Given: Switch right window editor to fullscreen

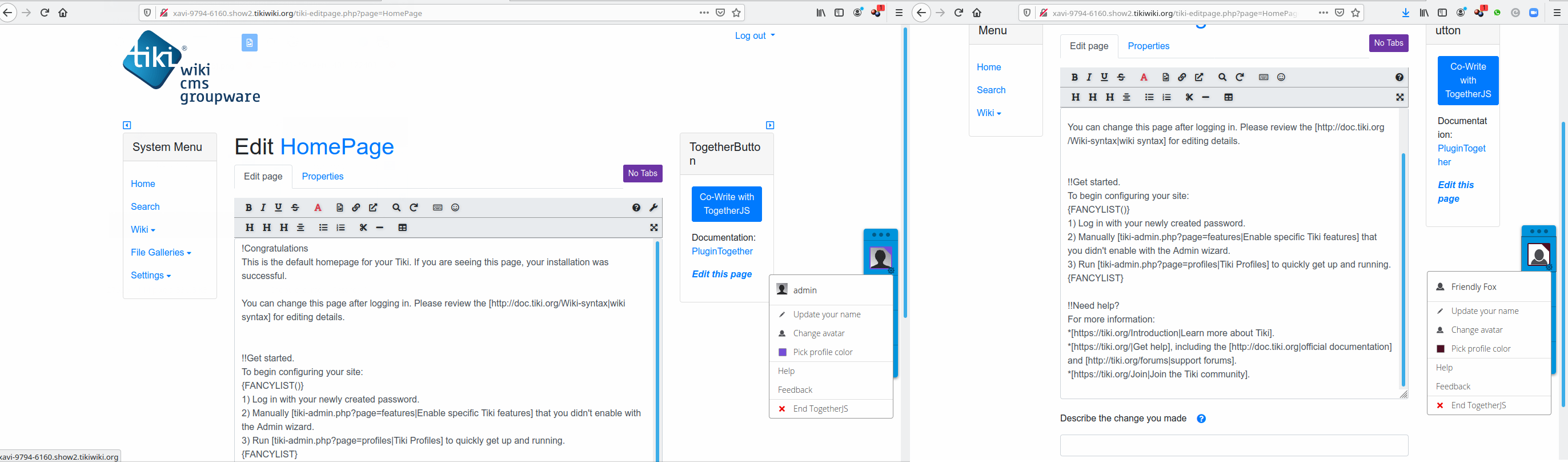Looking at the screenshot, I should click(1399, 98).
